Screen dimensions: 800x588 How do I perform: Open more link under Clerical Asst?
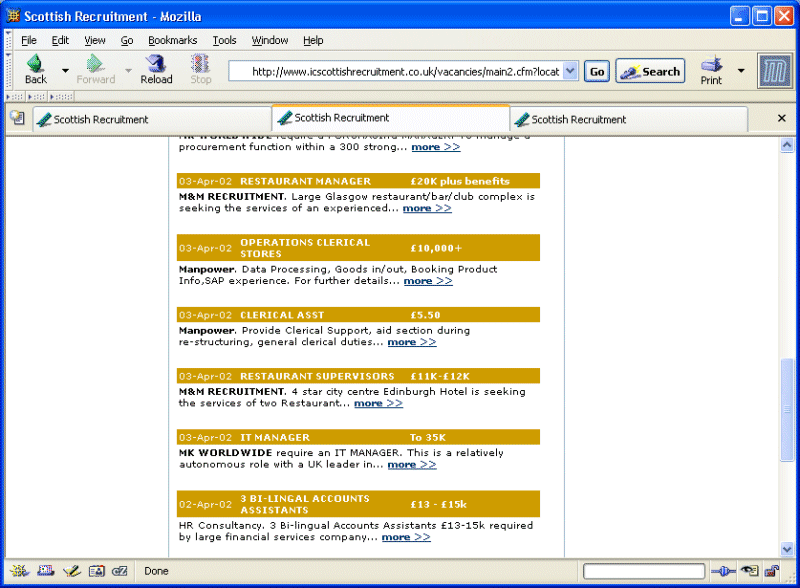(412, 342)
